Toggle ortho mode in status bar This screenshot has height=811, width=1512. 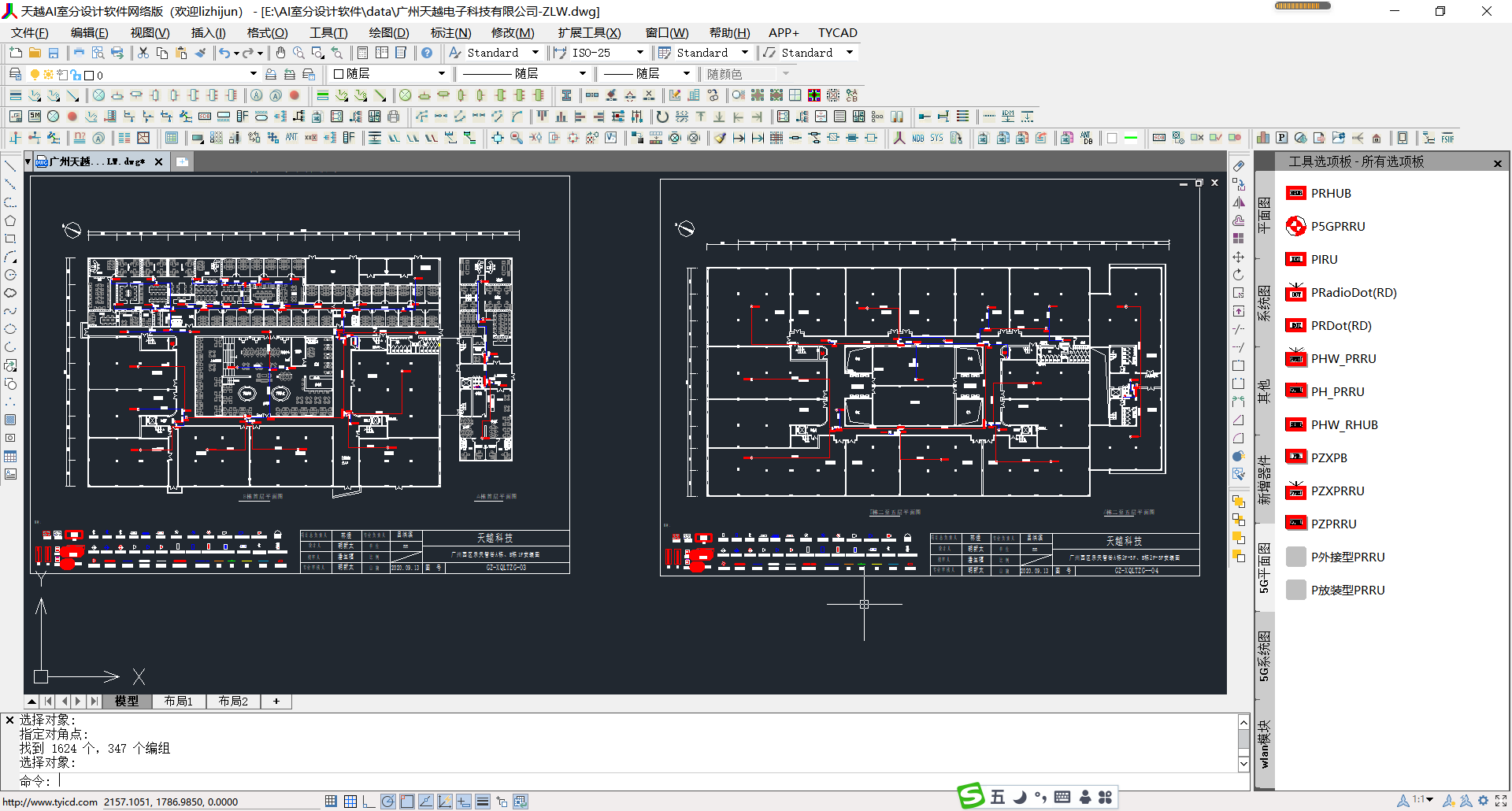point(369,802)
